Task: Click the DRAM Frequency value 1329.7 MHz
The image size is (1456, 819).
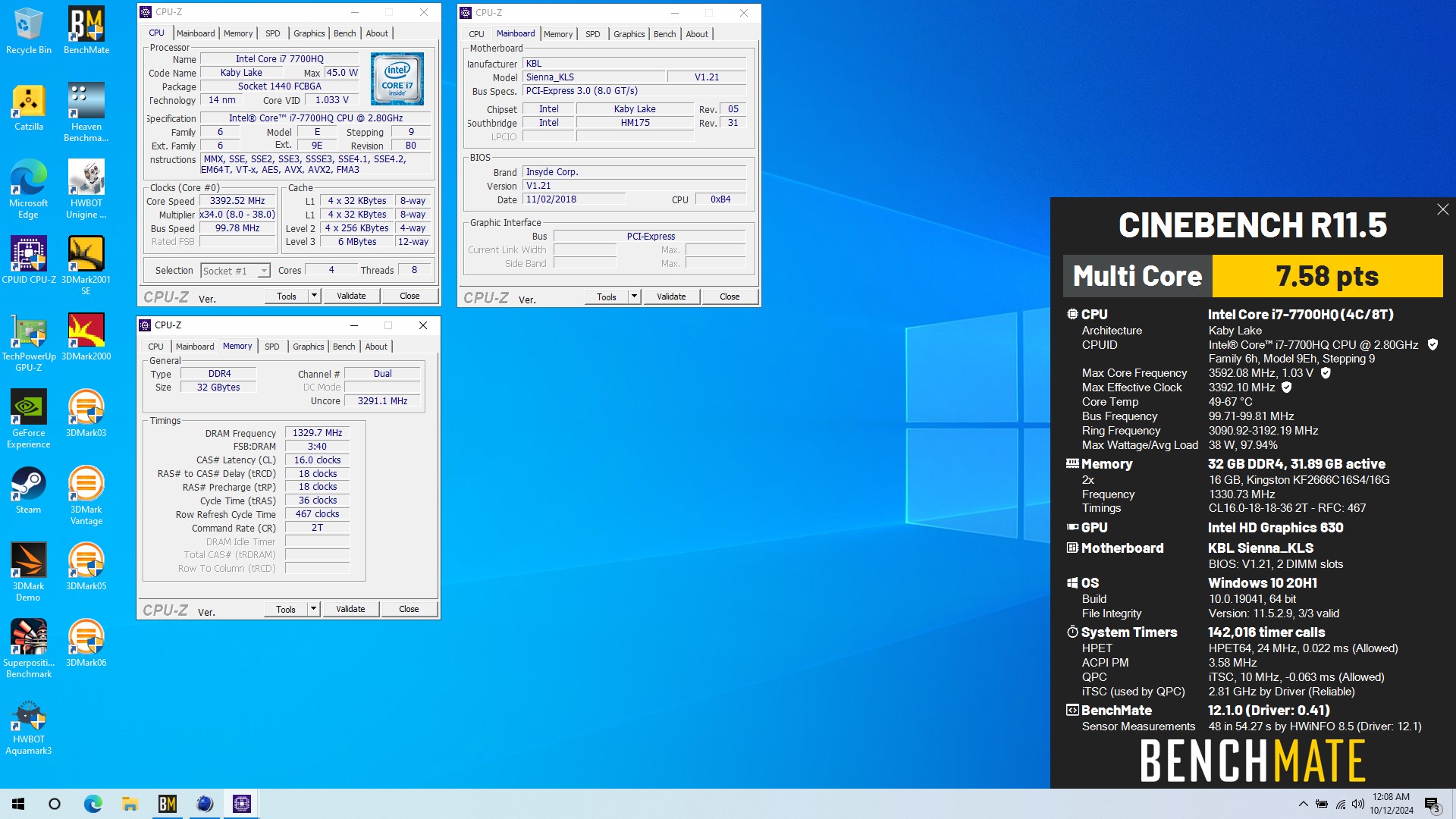Action: point(317,433)
